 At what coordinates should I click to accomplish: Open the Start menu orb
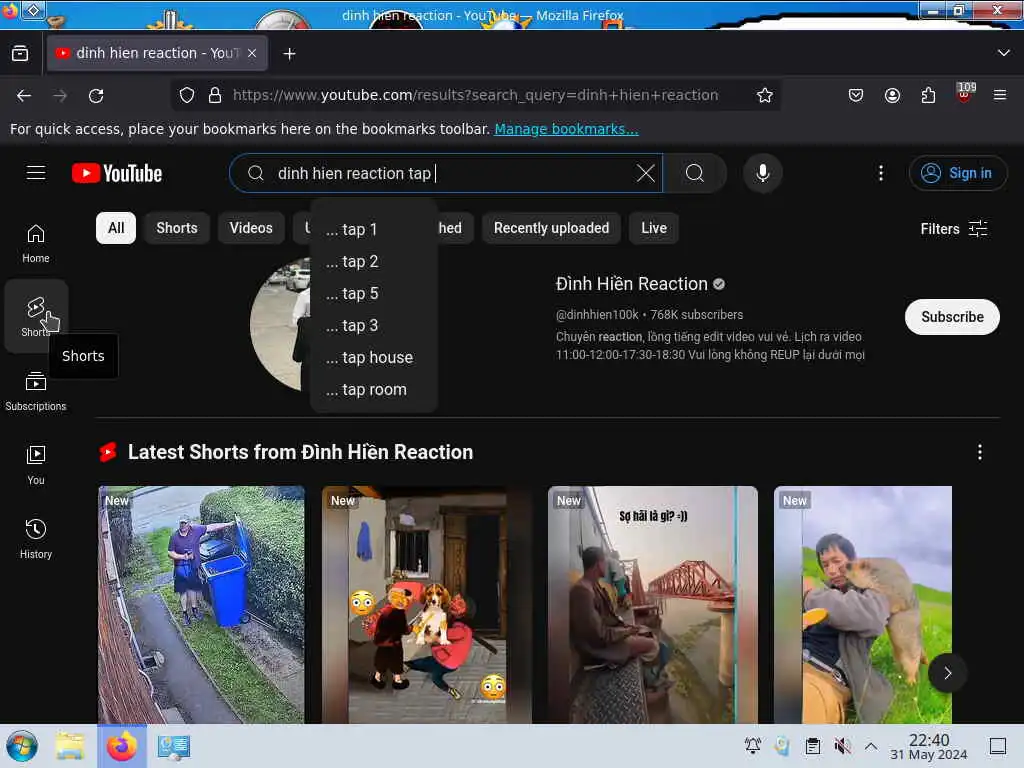22,746
